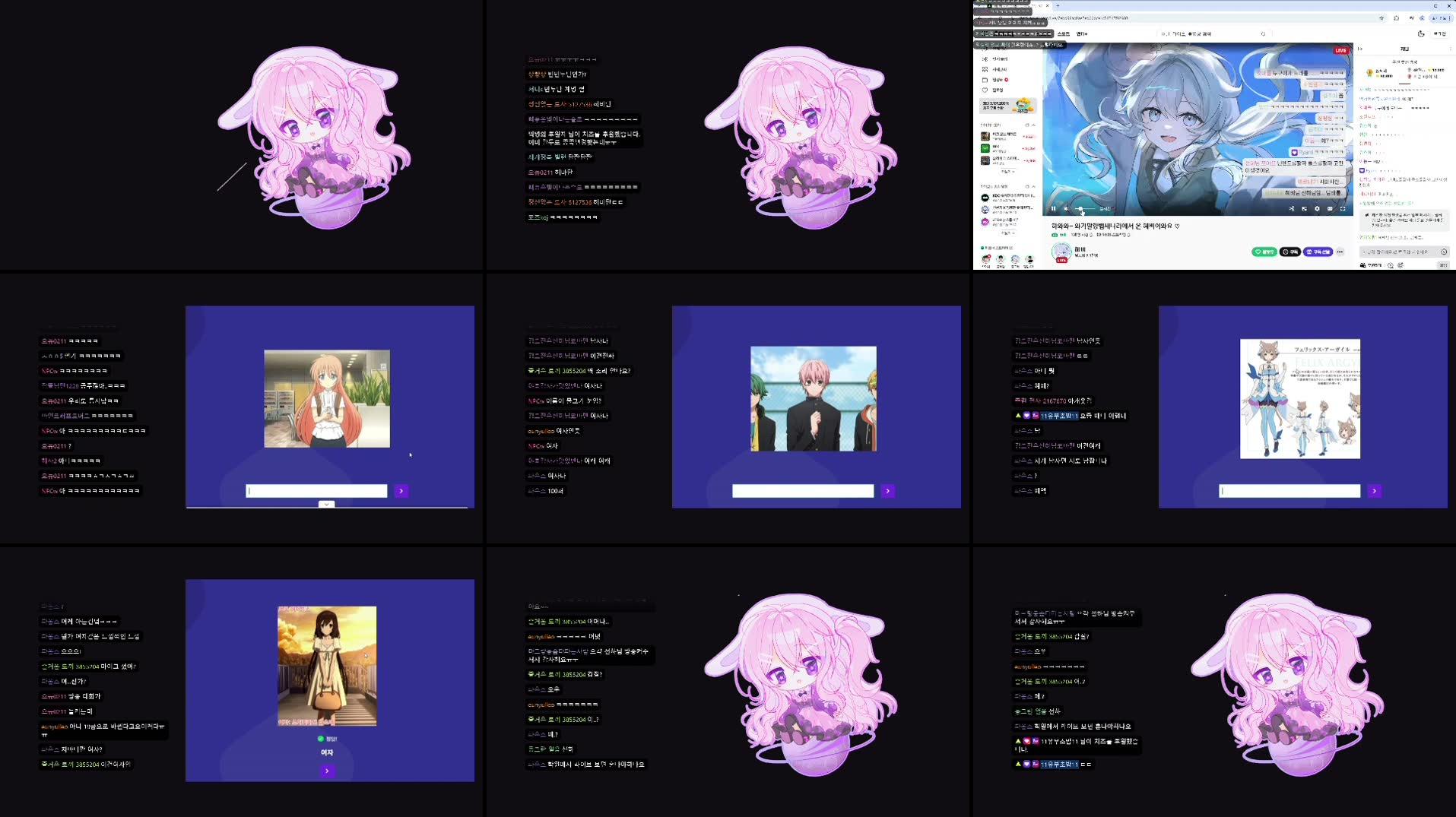Click the share icon in player controls

[x=1292, y=208]
